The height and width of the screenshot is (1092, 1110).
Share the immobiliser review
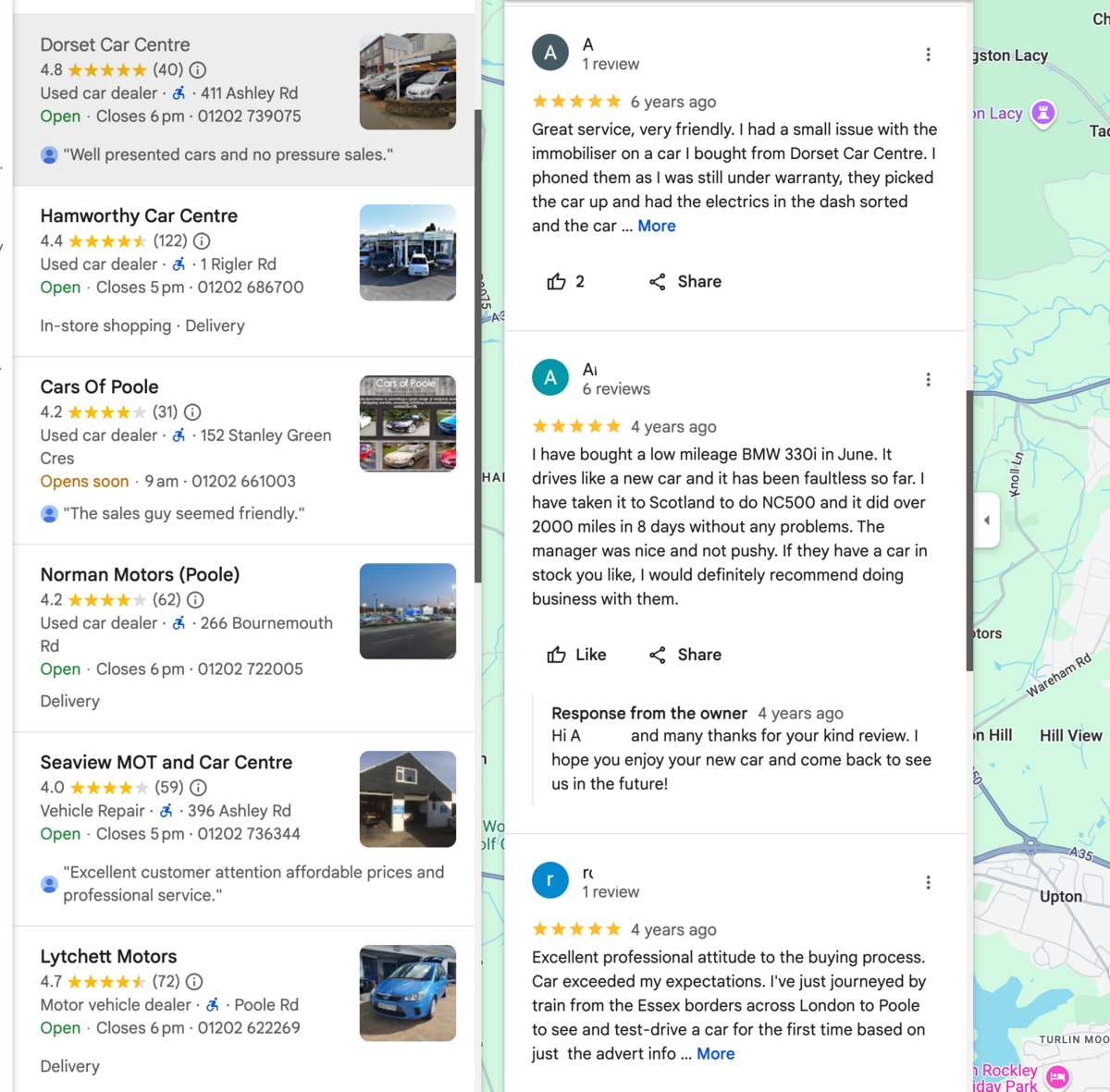[685, 282]
